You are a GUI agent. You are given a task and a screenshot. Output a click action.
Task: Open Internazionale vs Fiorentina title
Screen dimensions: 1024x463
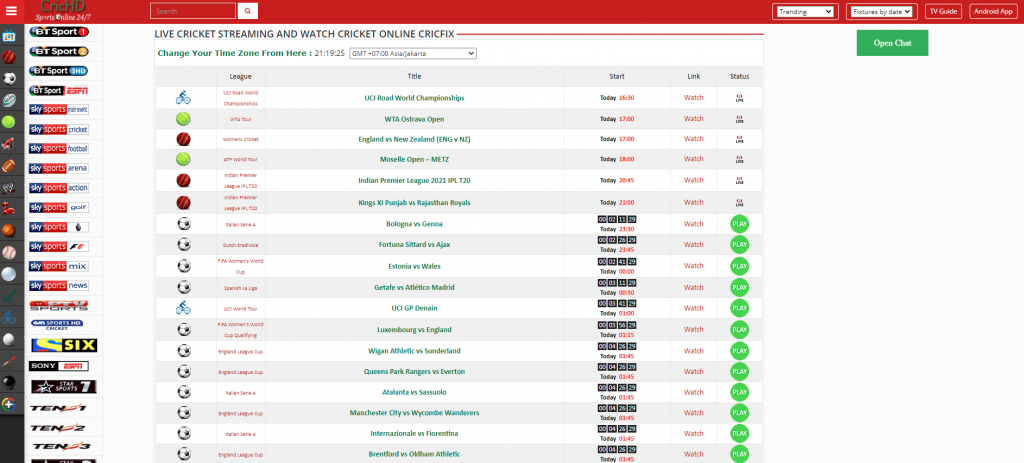(x=414, y=434)
